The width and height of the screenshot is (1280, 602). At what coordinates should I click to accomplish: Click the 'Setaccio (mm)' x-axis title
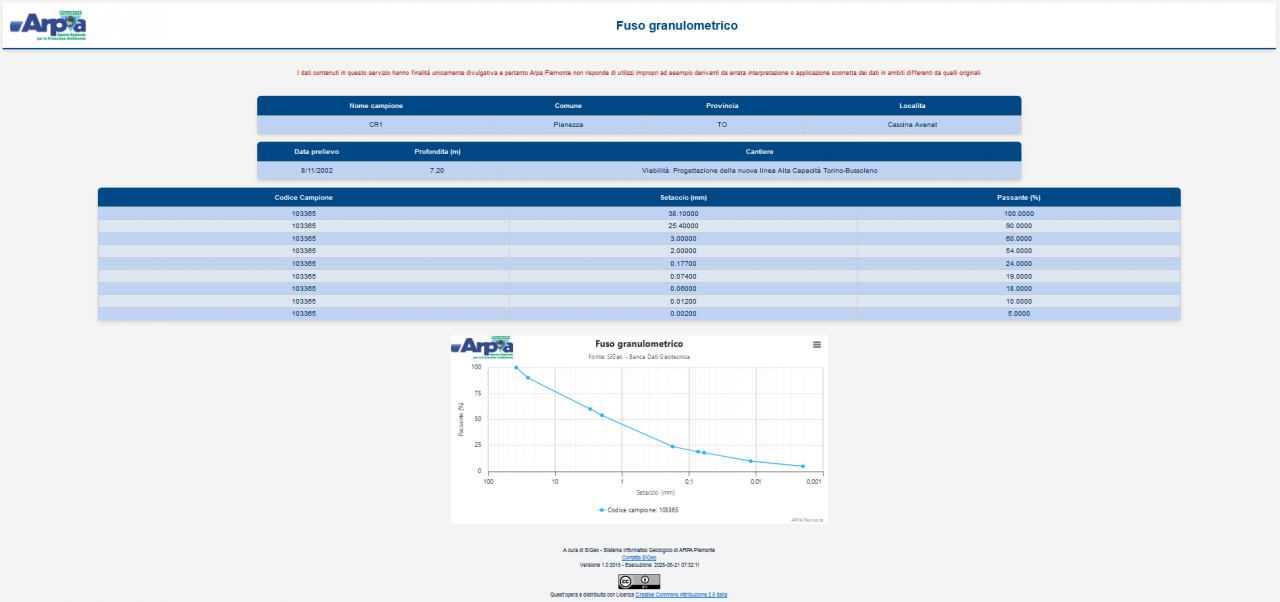pos(655,492)
